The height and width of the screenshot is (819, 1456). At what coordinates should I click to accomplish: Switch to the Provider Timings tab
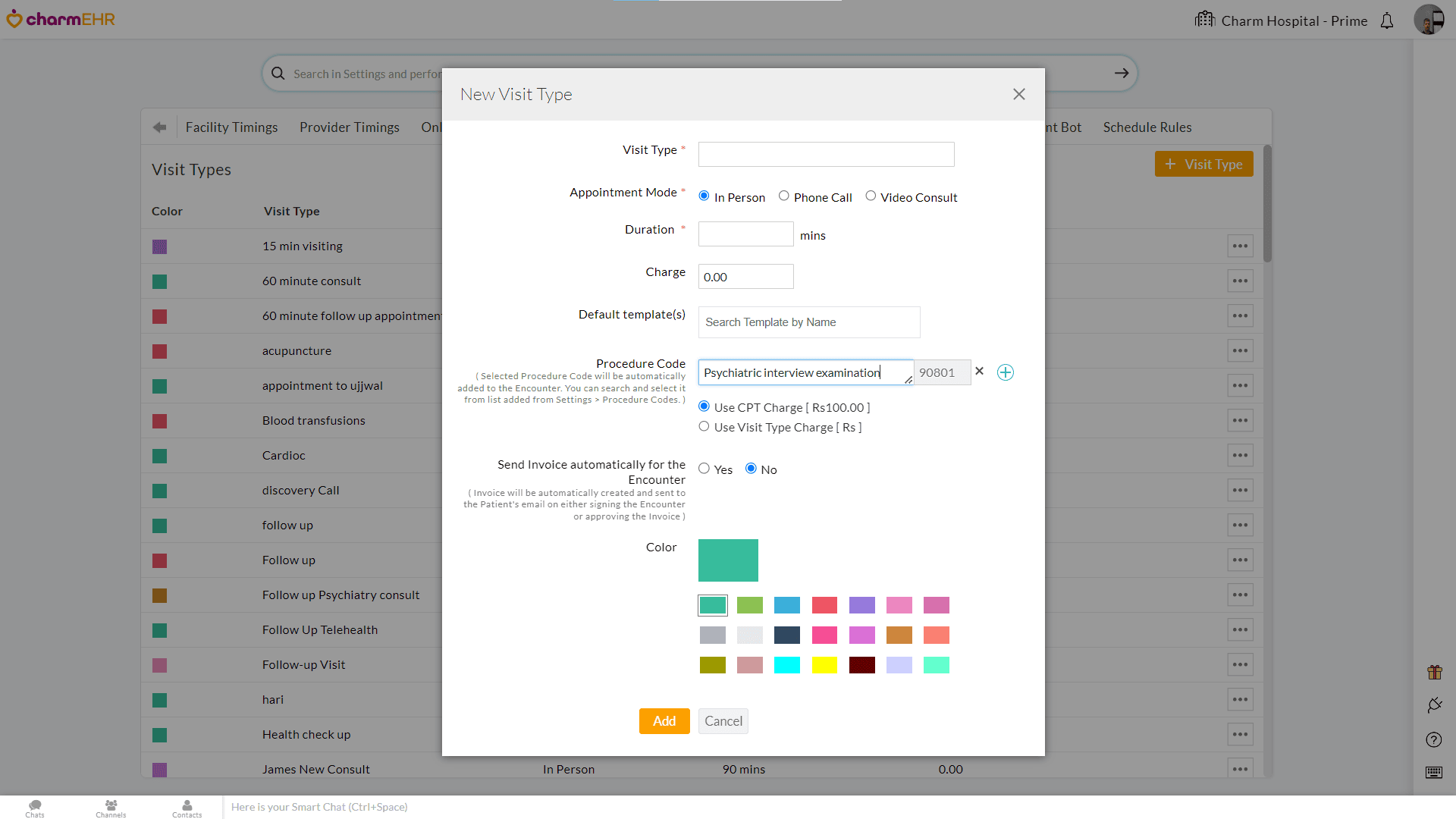349,127
